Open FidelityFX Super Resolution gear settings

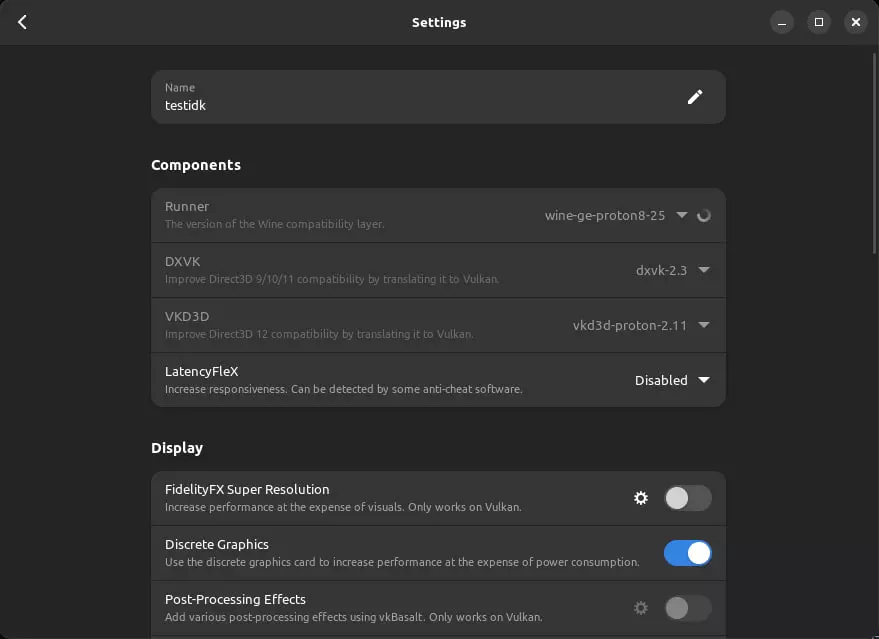641,498
